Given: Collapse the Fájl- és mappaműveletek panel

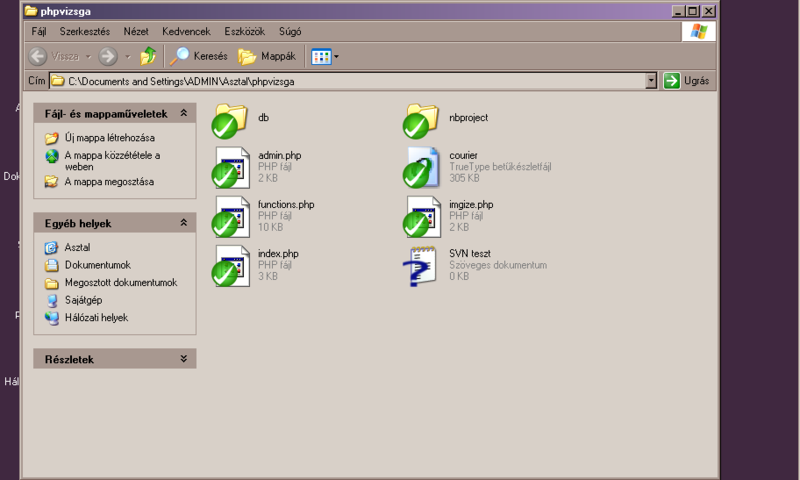Looking at the screenshot, I should tap(184, 113).
